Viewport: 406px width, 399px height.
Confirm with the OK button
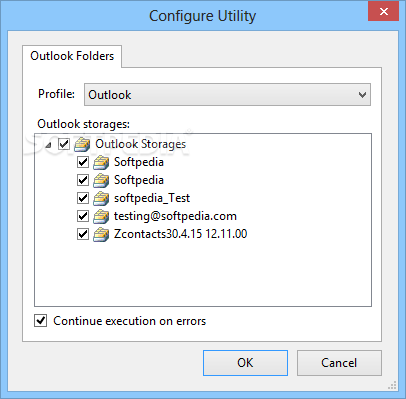[245, 363]
